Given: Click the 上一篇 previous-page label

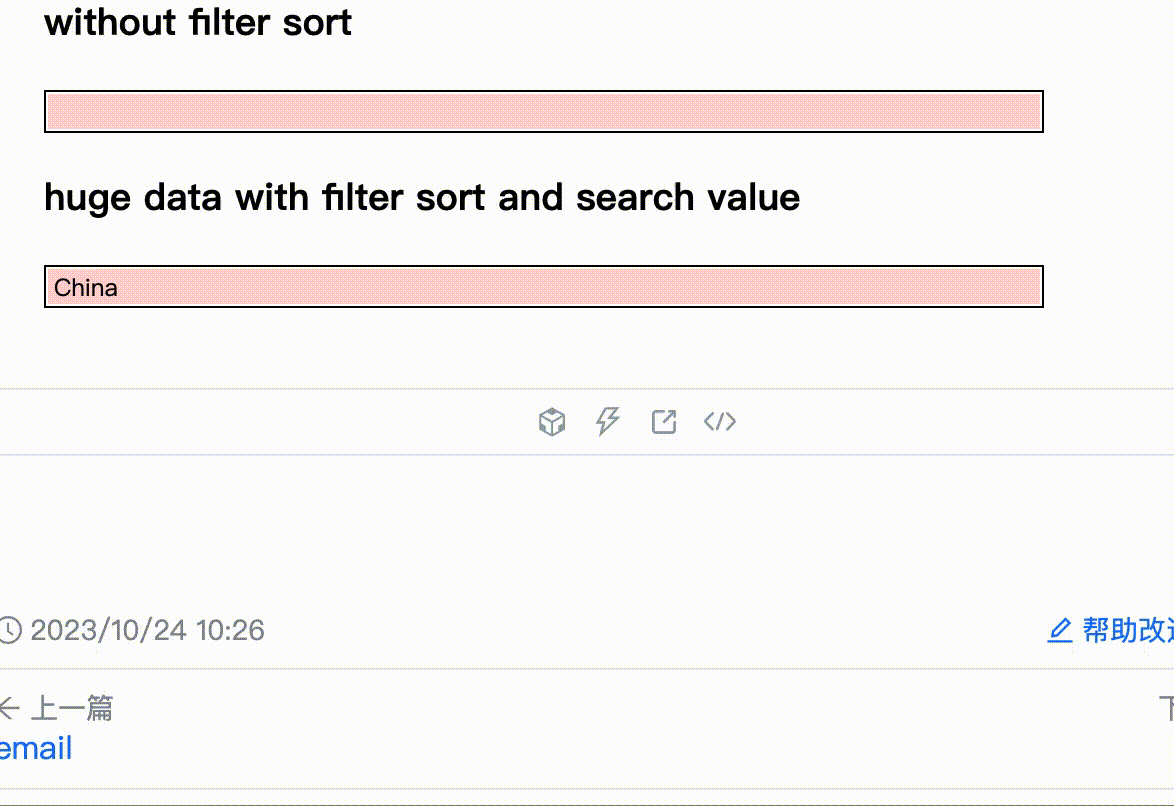Looking at the screenshot, I should [71, 709].
